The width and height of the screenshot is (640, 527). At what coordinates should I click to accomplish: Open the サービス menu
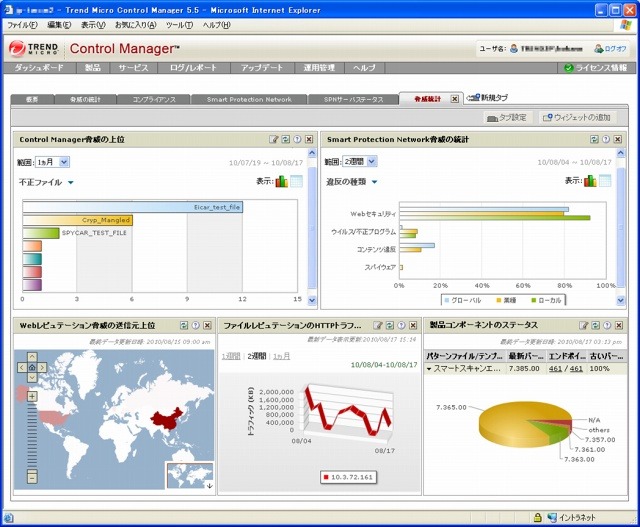coord(133,68)
